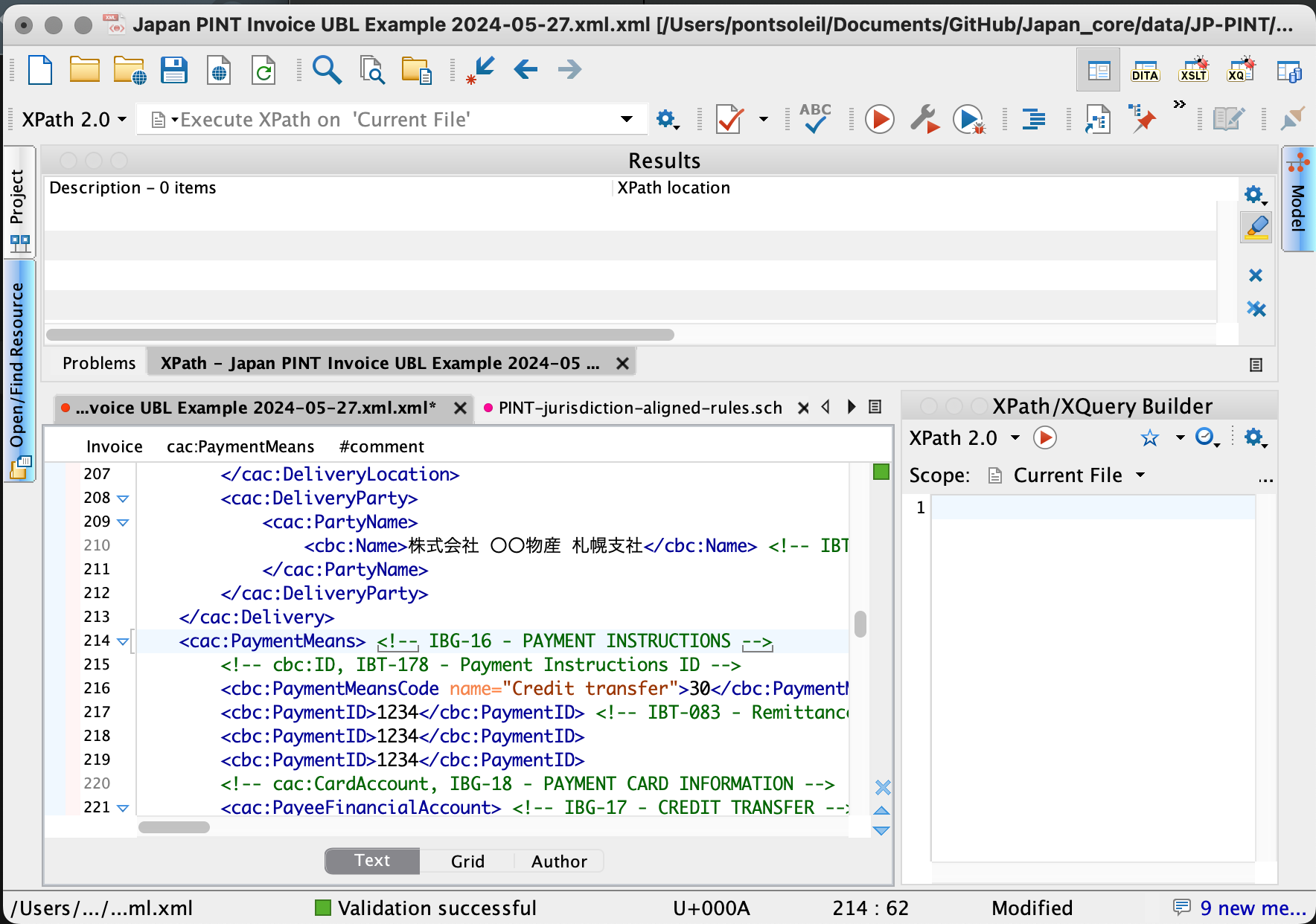Image resolution: width=1316 pixels, height=924 pixels.
Task: Show more toolbar items with the double chevron
Action: 1179,104
